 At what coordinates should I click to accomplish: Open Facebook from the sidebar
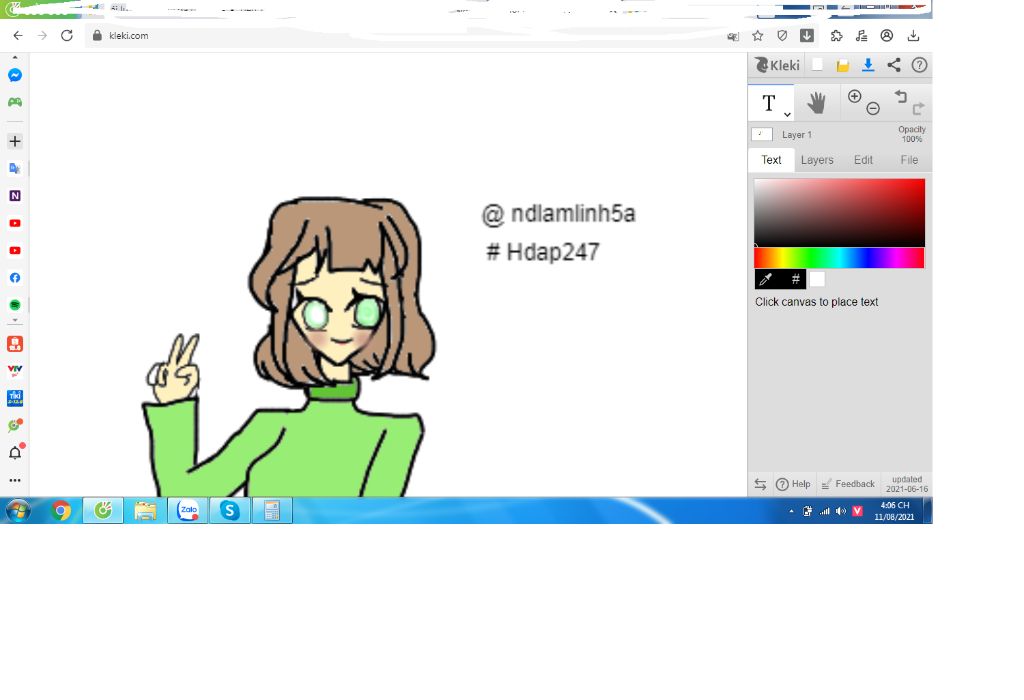(15, 278)
